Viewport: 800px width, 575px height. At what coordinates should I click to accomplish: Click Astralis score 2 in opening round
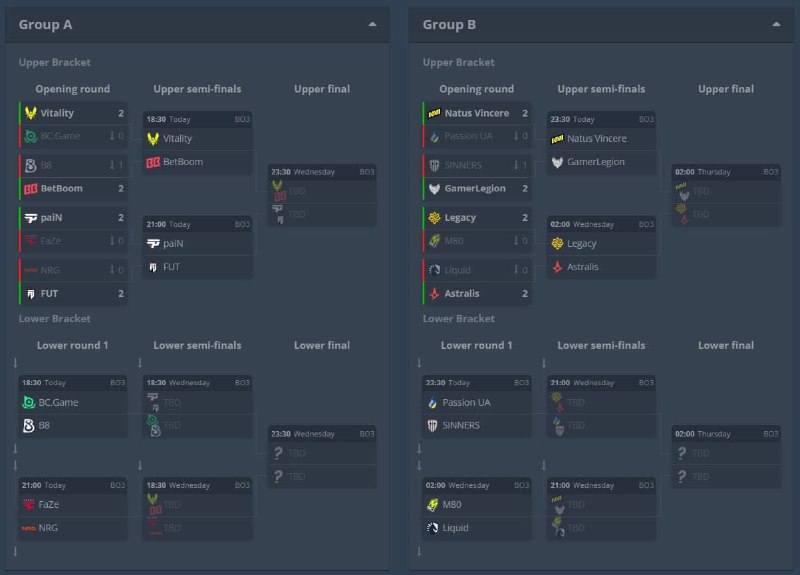[525, 293]
